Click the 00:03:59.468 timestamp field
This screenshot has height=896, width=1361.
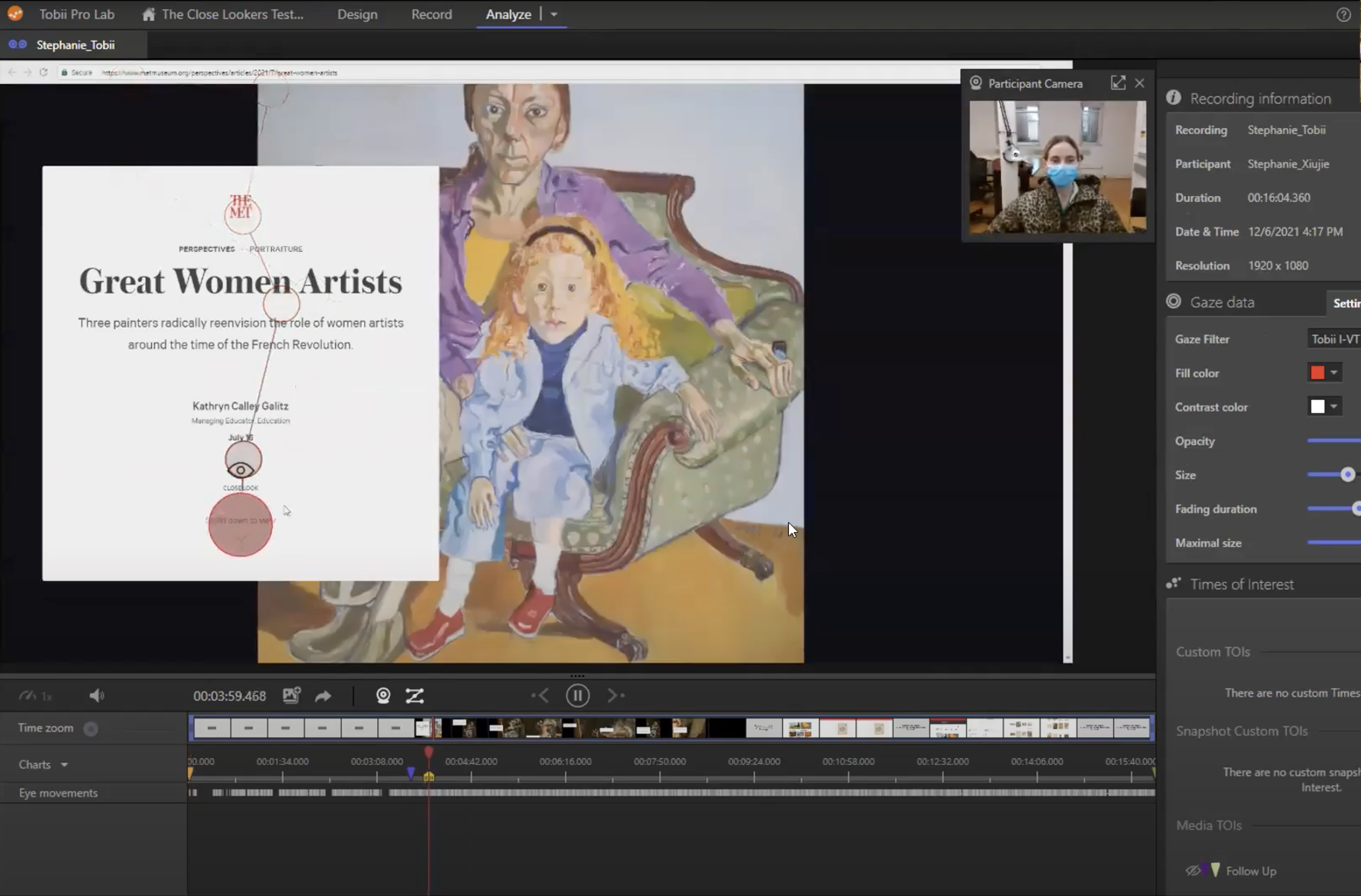click(229, 696)
